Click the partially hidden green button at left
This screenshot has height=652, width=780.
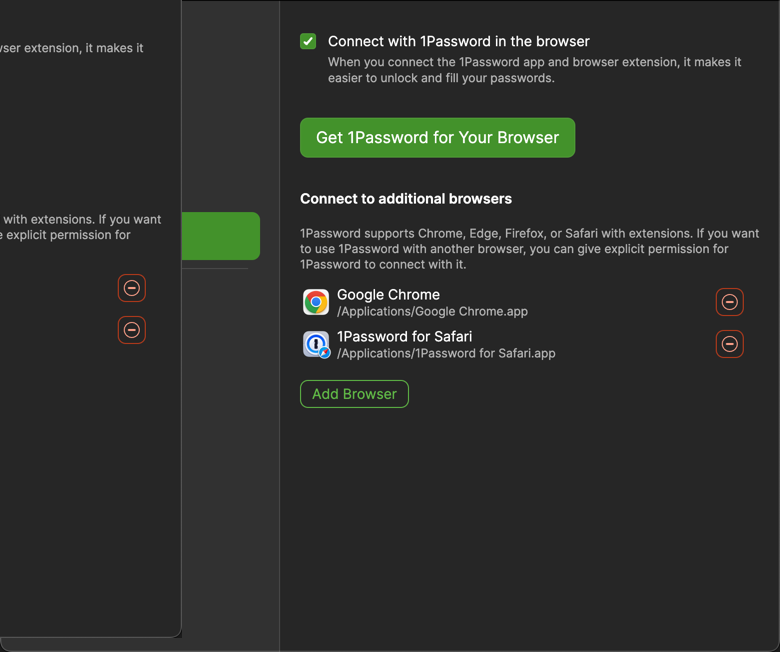click(220, 236)
